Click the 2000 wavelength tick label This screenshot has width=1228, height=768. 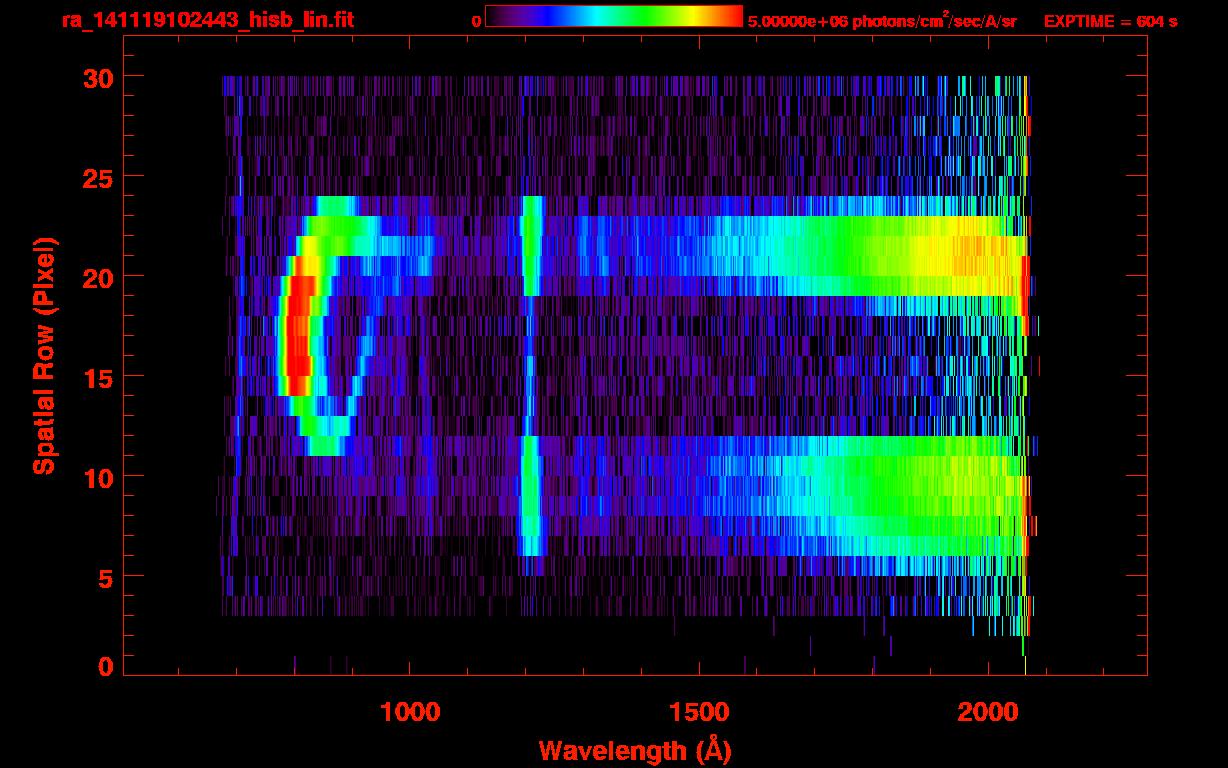(988, 712)
